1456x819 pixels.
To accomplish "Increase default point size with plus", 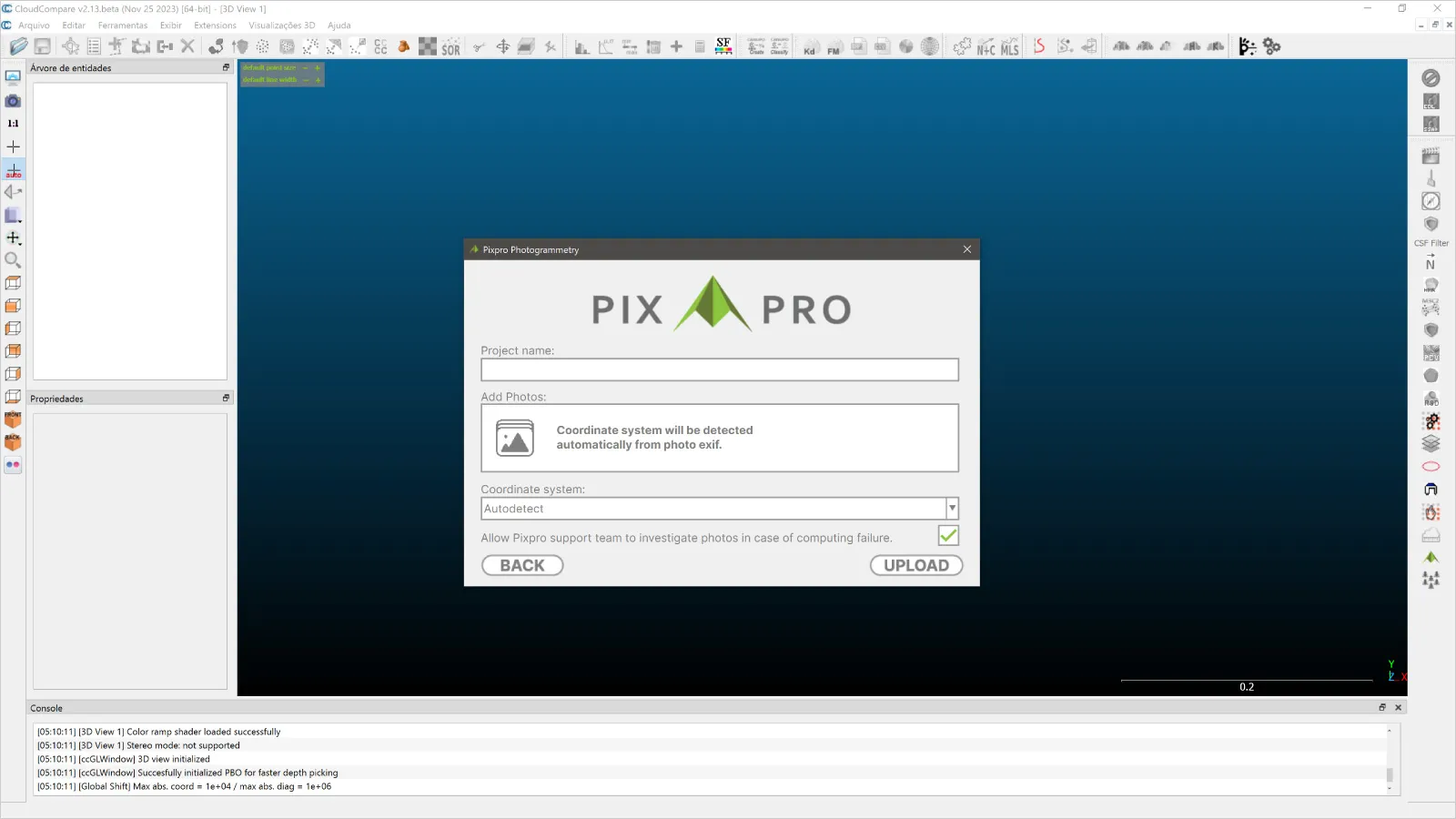I will [318, 68].
